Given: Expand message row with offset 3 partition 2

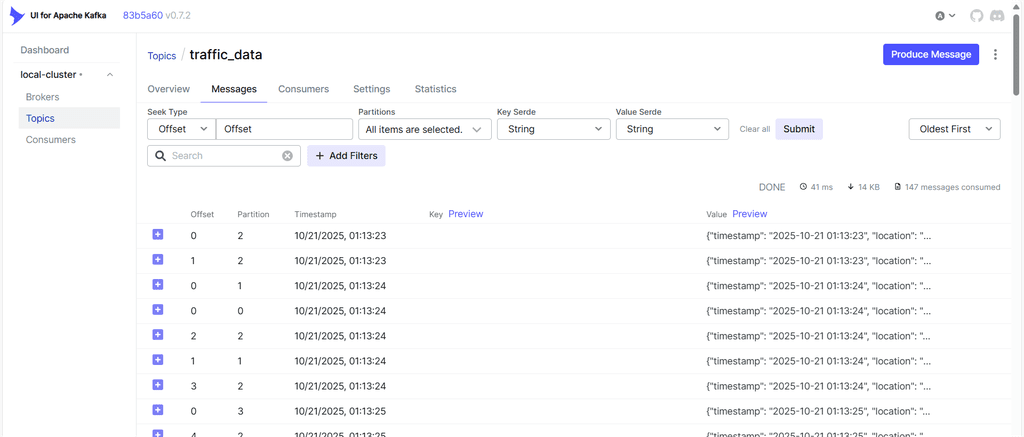Looking at the screenshot, I should 158,385.
